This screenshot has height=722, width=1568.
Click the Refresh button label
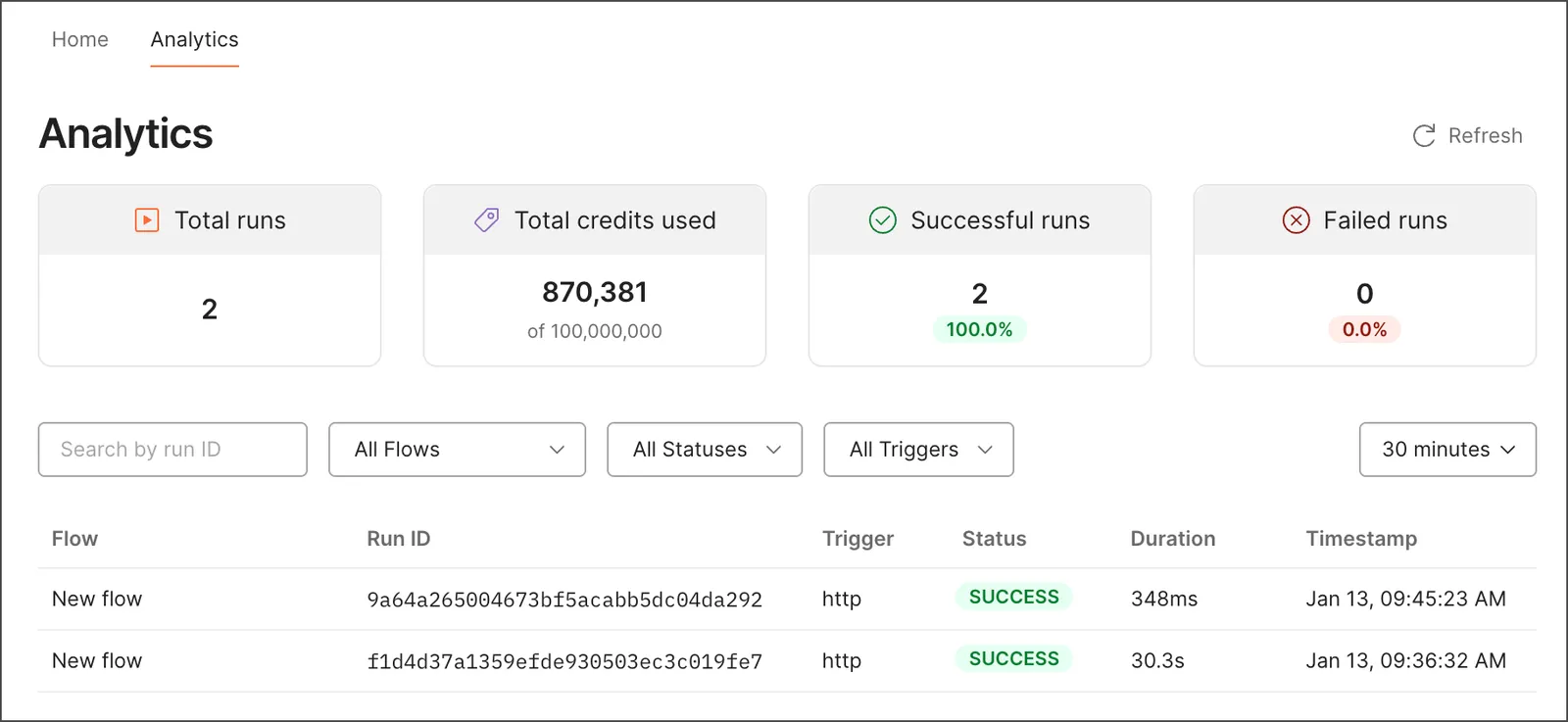pyautogui.click(x=1485, y=135)
